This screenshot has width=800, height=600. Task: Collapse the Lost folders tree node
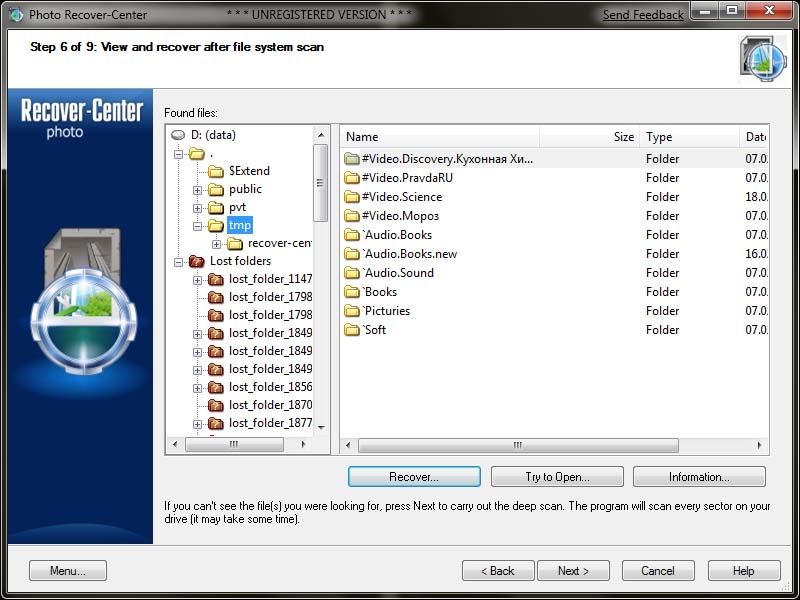179,262
